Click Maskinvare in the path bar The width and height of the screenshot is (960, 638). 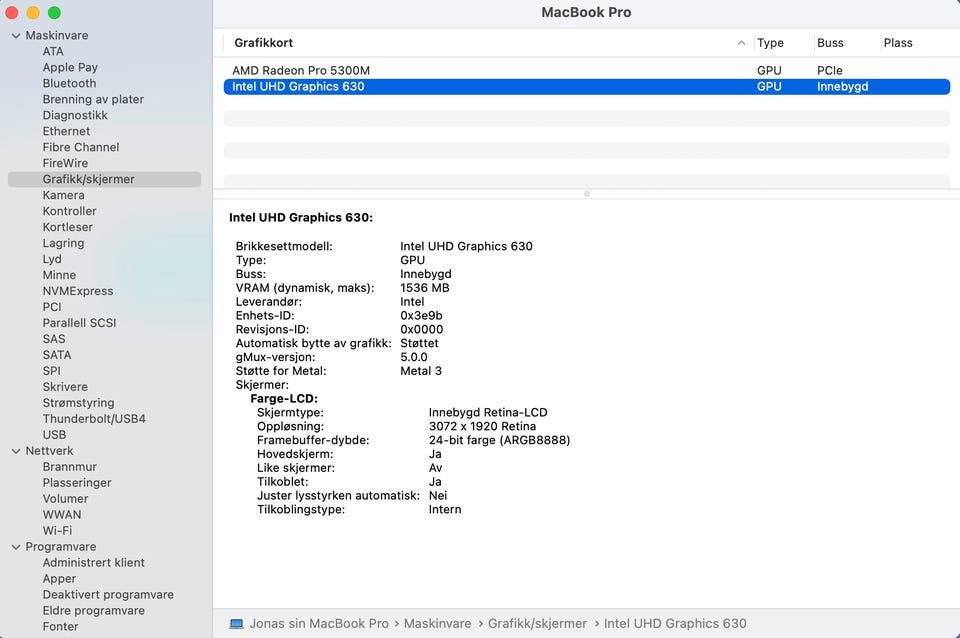438,624
